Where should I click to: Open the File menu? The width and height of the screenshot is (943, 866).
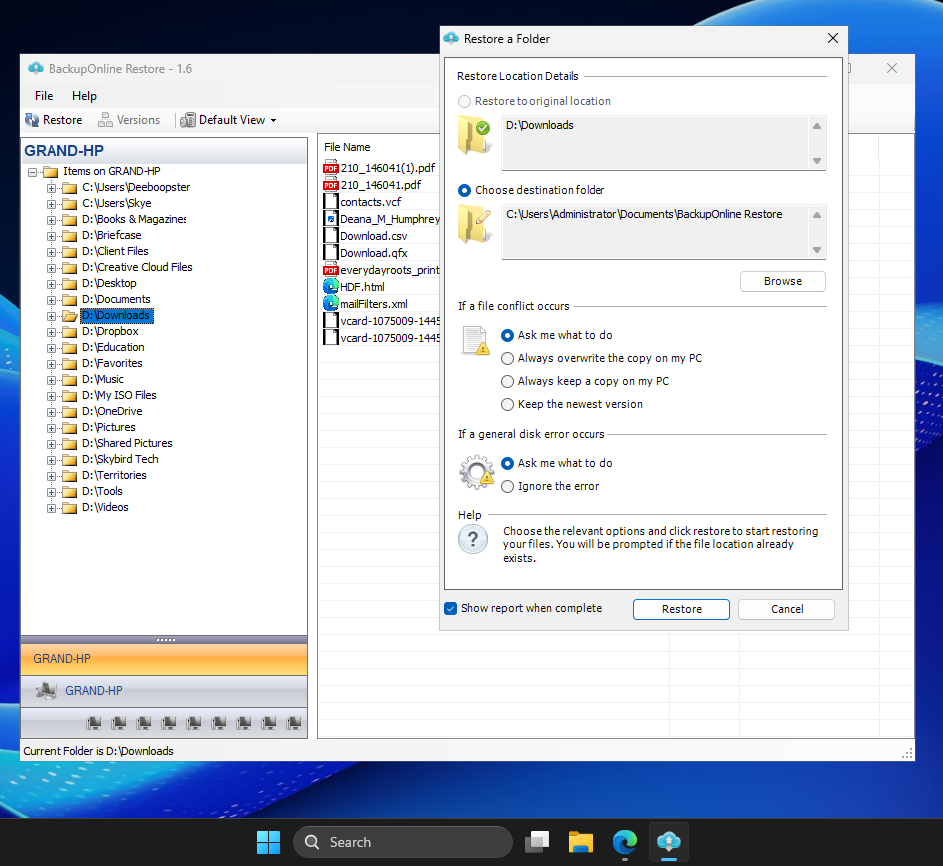(x=44, y=96)
